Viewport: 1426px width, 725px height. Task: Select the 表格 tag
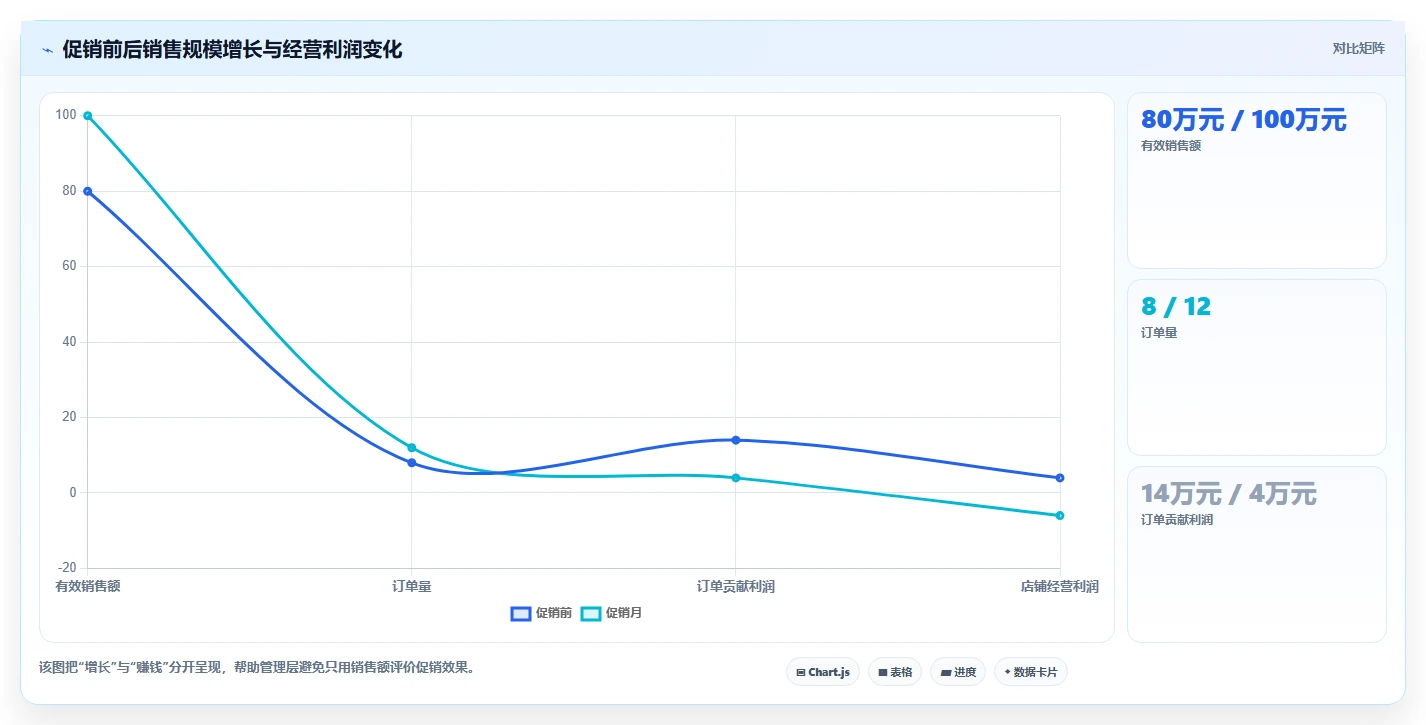[x=895, y=672]
